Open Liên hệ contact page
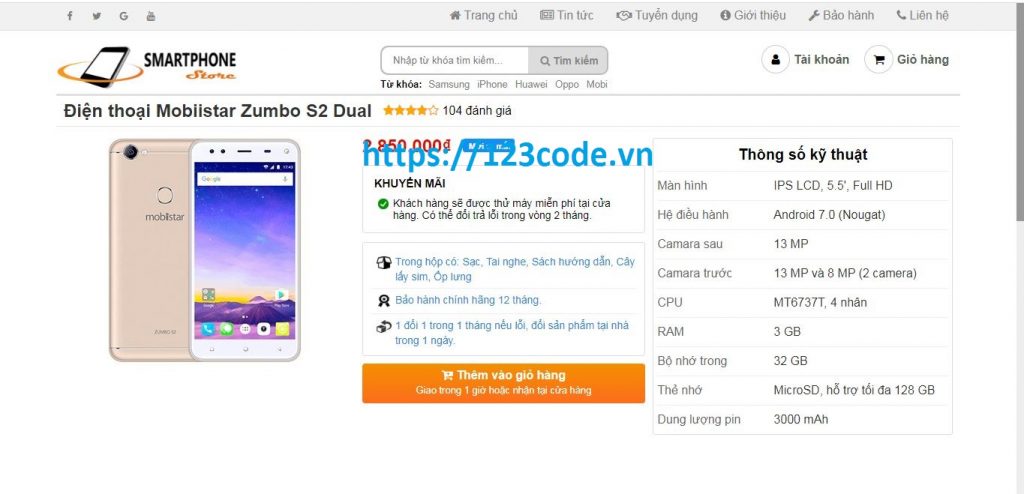The image size is (1024, 494). 922,15
